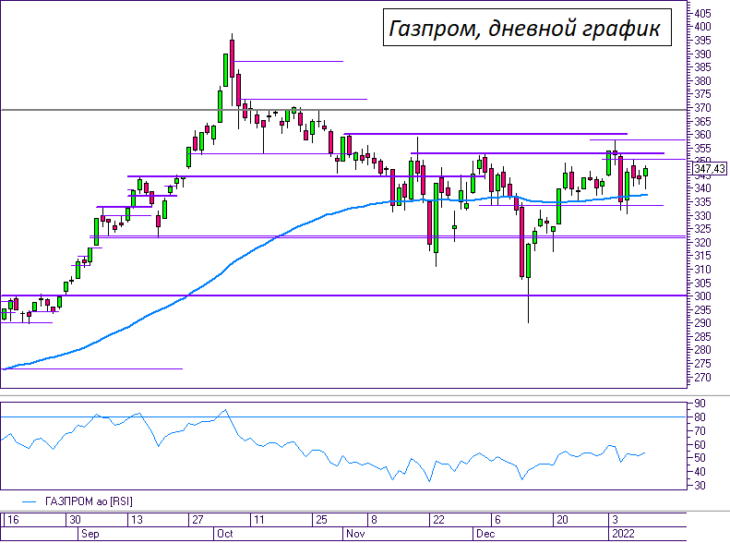Screen dimensions: 730x543
Task: Click the thick purple support line at 300
Action: pos(344,295)
